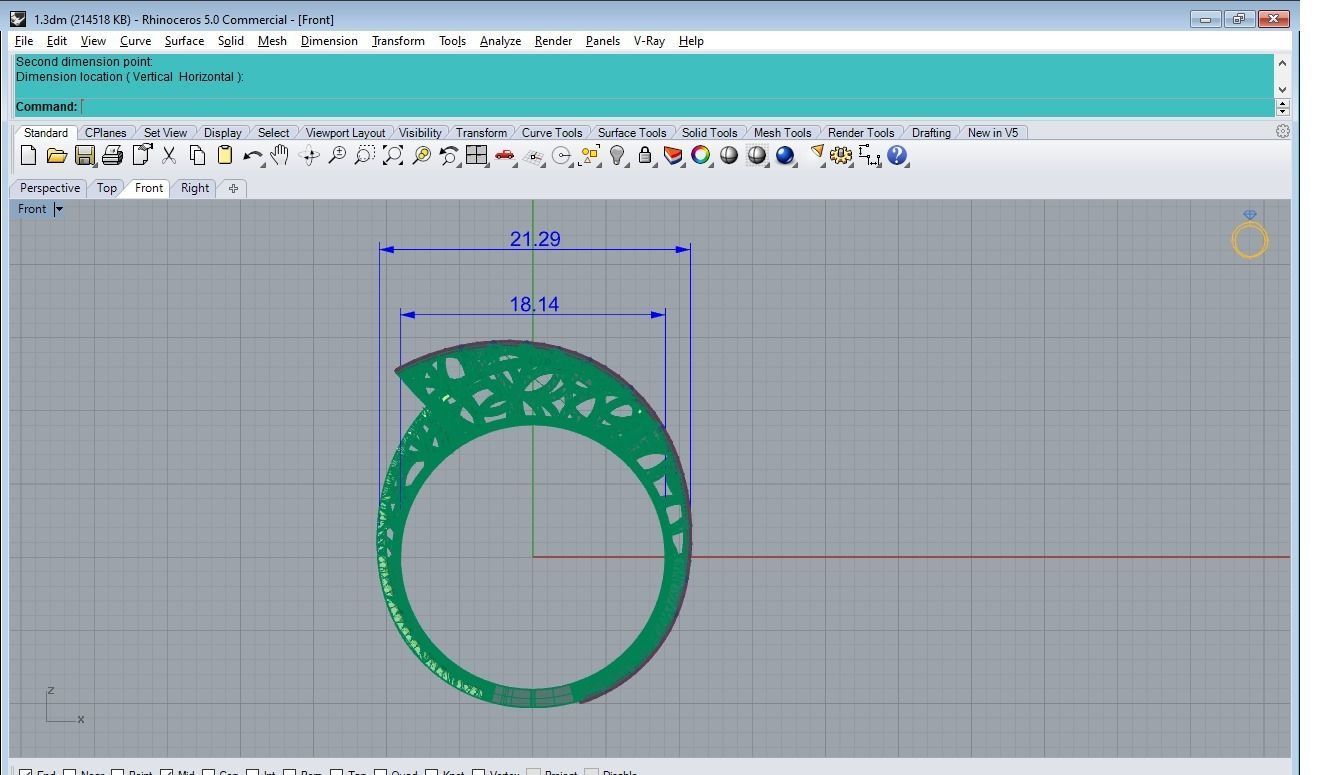The image size is (1321, 775).
Task: Switch to the Curve Tools toolbar tab
Action: (x=552, y=132)
